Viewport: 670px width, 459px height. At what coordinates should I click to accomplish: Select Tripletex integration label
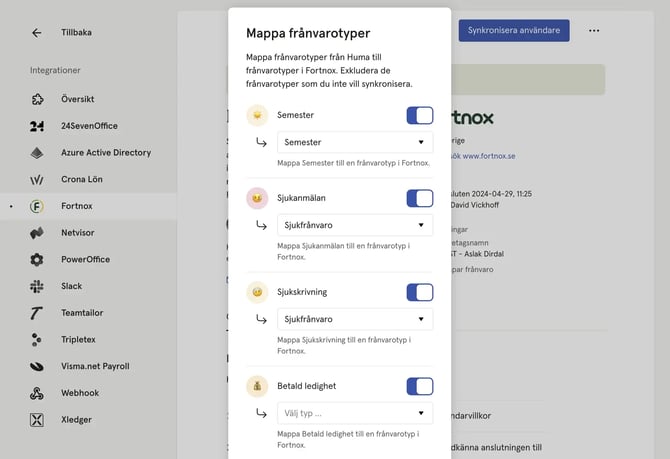pos(78,340)
